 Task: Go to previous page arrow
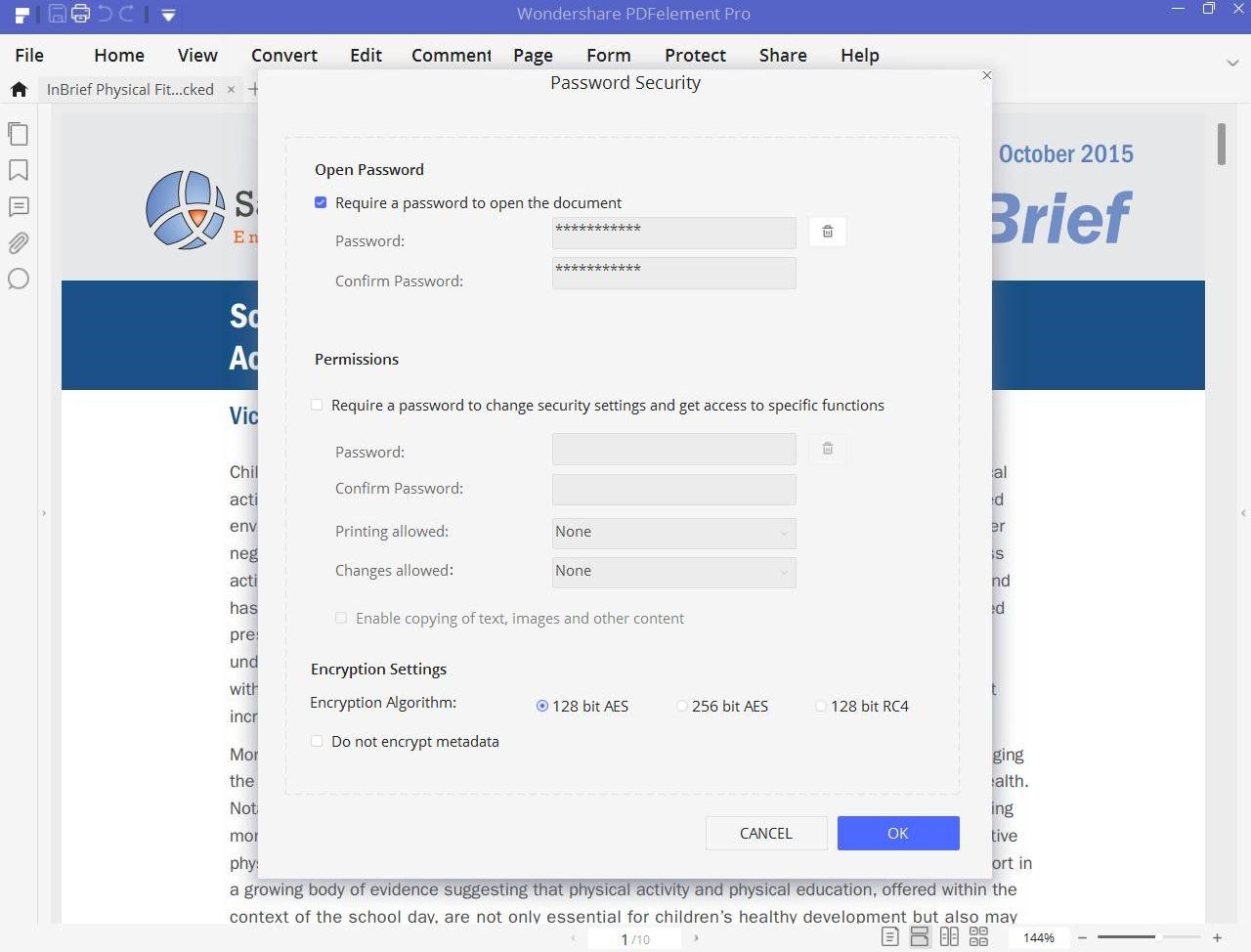pyautogui.click(x=573, y=938)
